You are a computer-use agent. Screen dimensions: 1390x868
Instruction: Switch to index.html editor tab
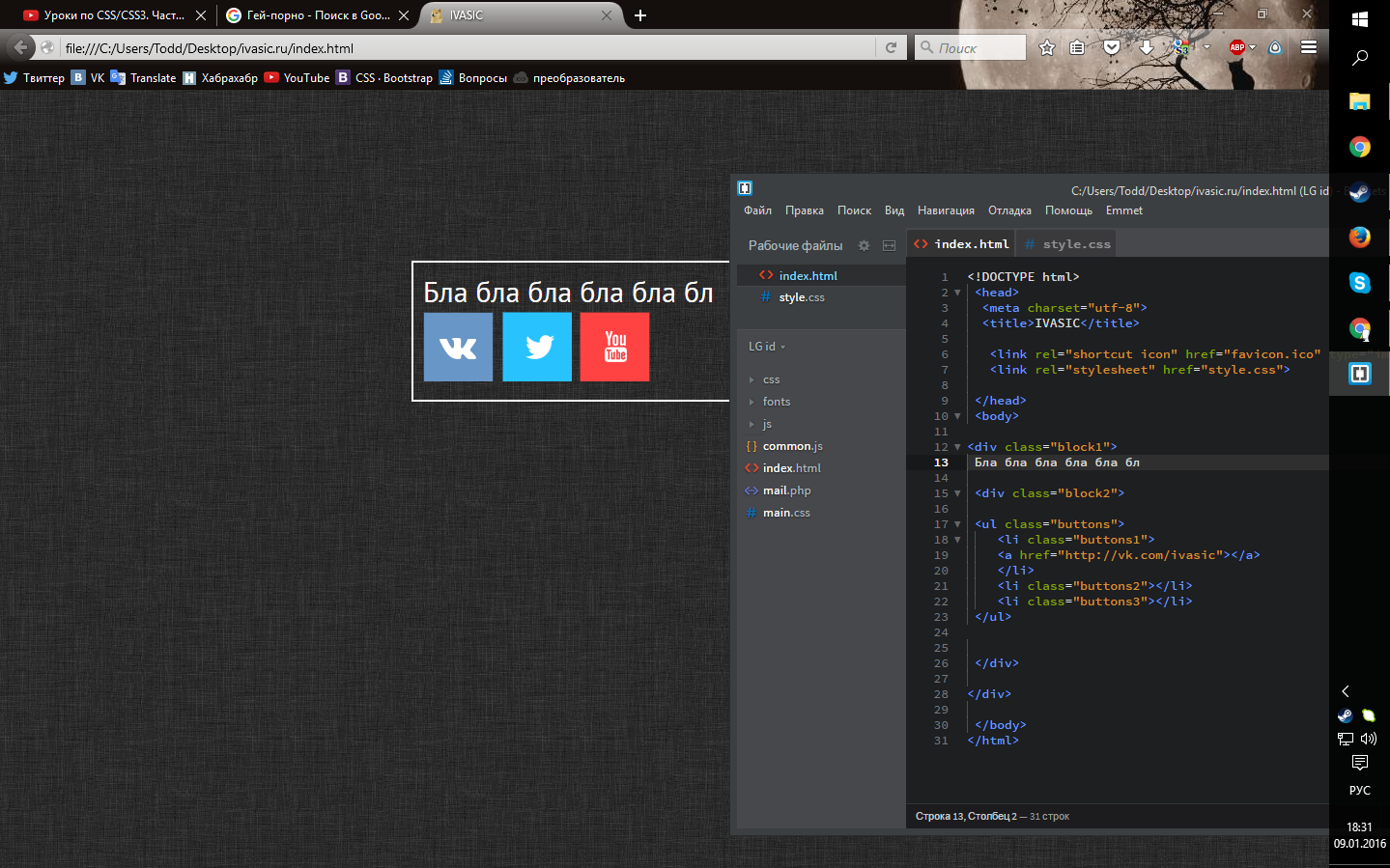pos(961,244)
